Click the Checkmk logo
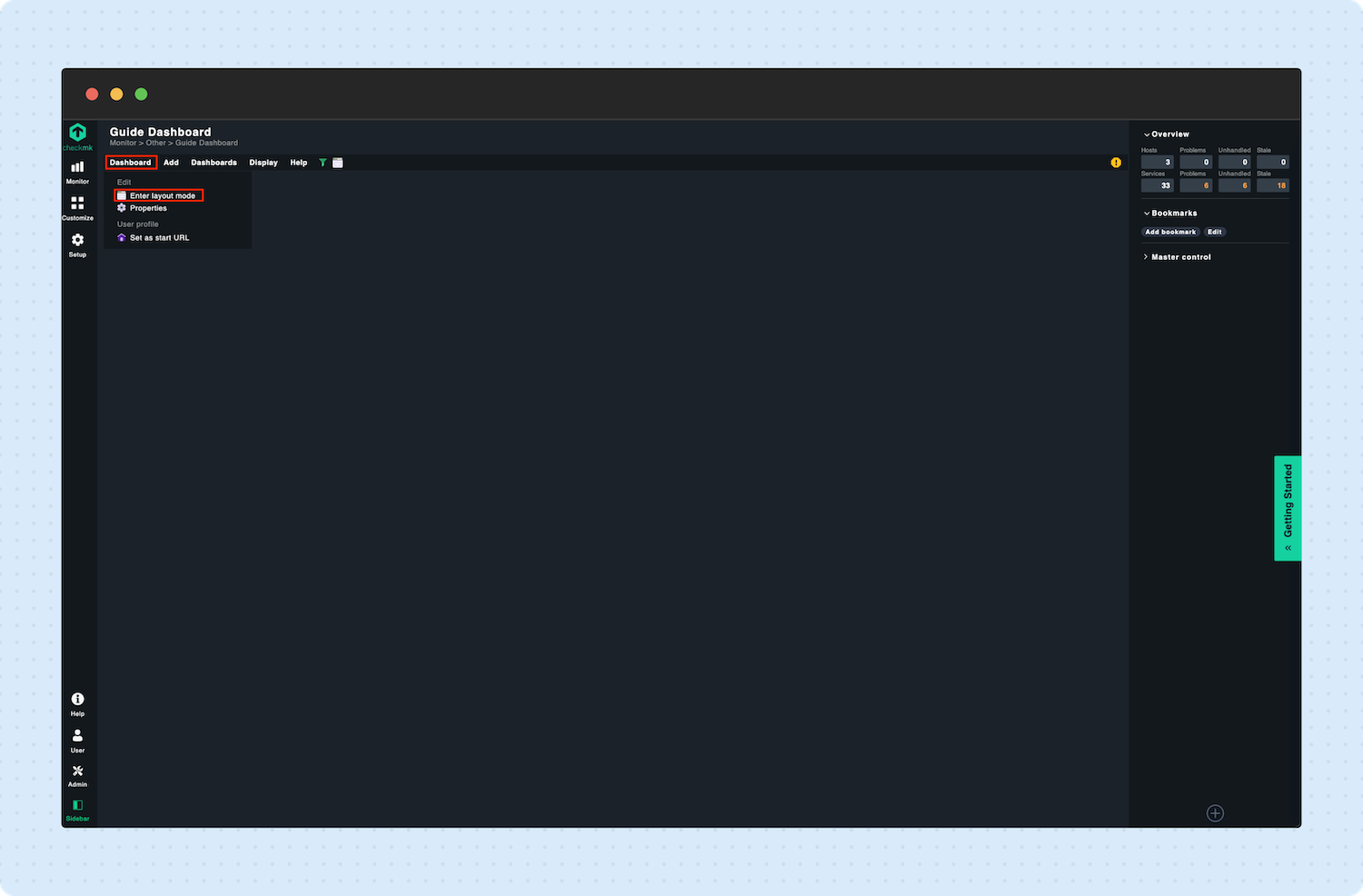Screen dimensions: 1363x896 [77, 136]
